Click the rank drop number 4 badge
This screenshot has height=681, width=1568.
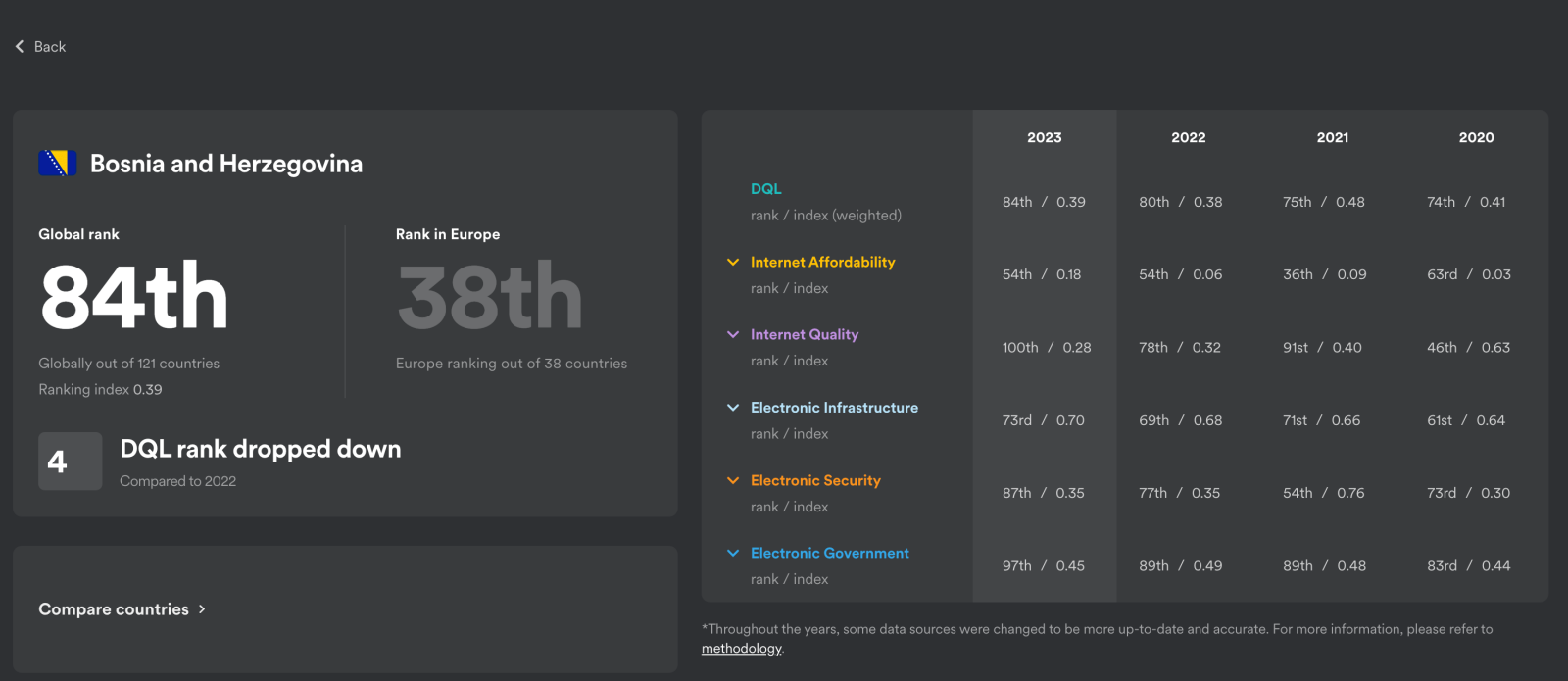click(70, 461)
